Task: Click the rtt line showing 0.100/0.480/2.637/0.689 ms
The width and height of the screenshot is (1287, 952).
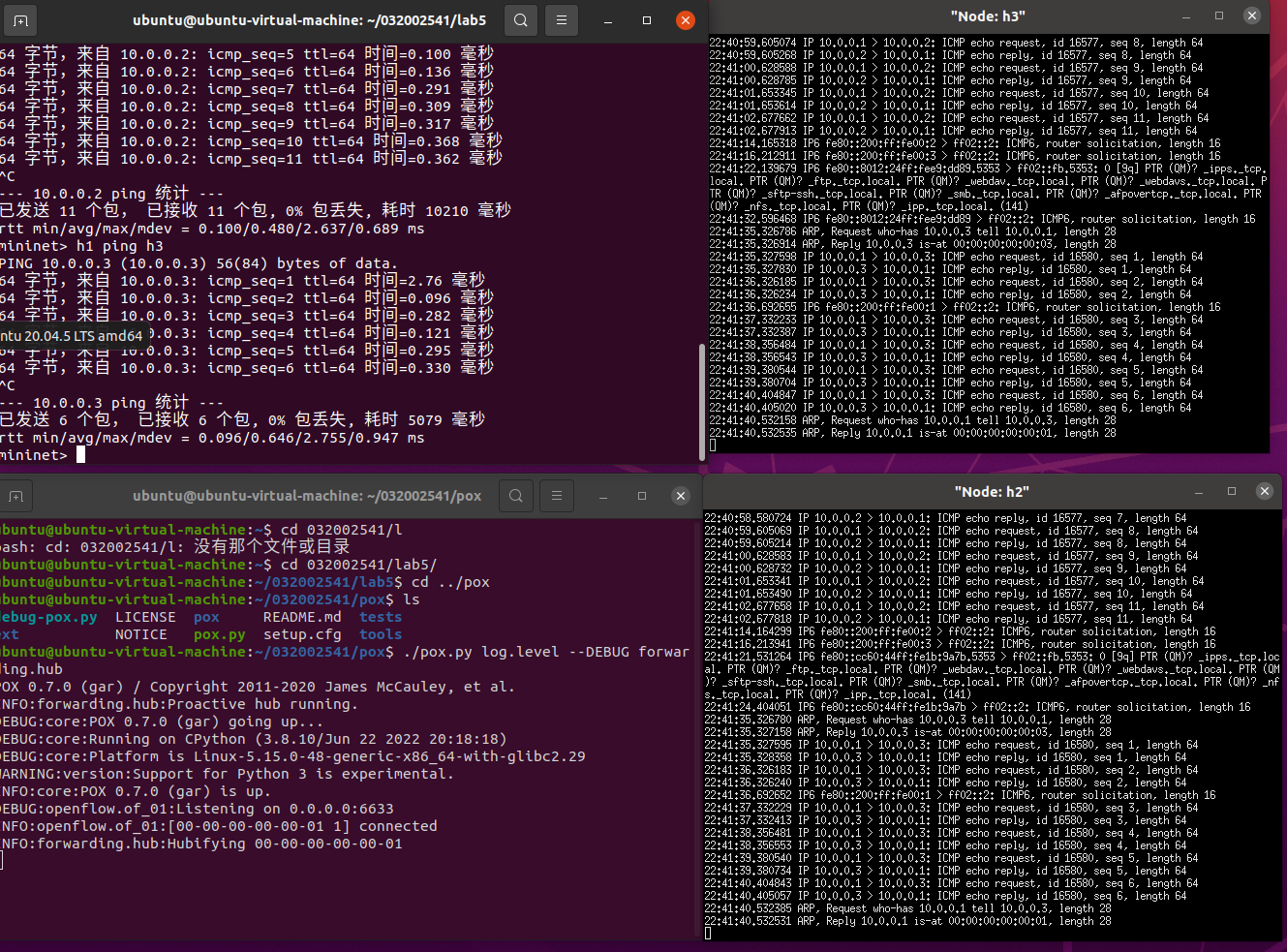Action: coord(212,229)
